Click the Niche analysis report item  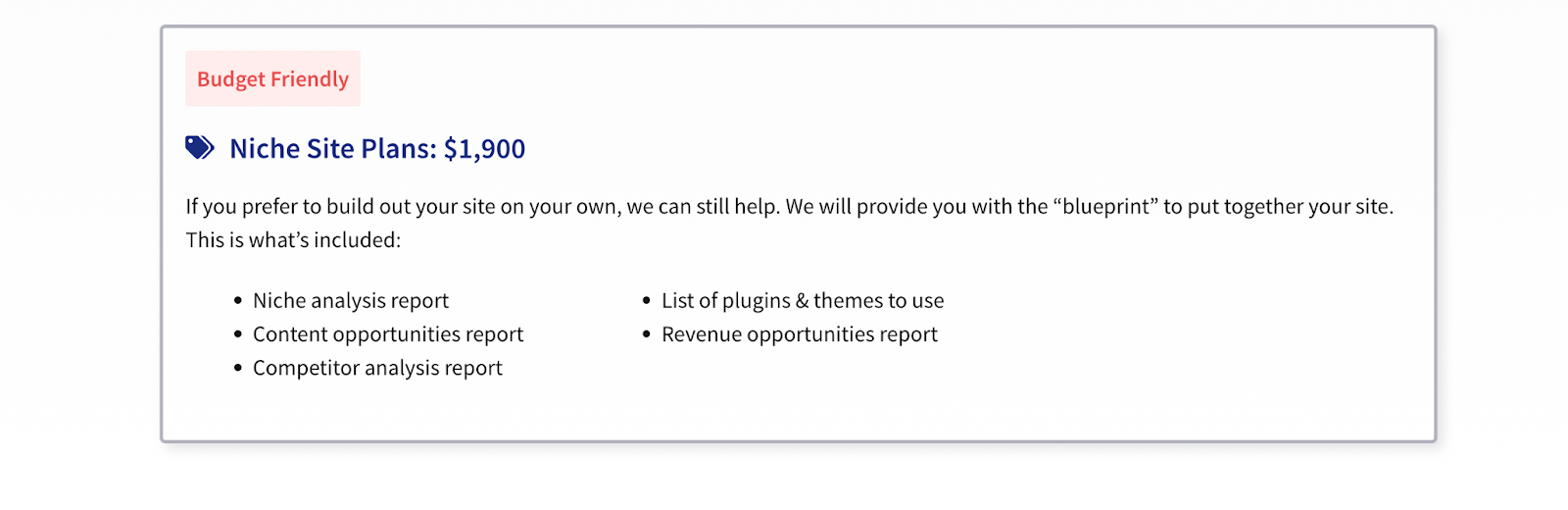[x=351, y=301]
